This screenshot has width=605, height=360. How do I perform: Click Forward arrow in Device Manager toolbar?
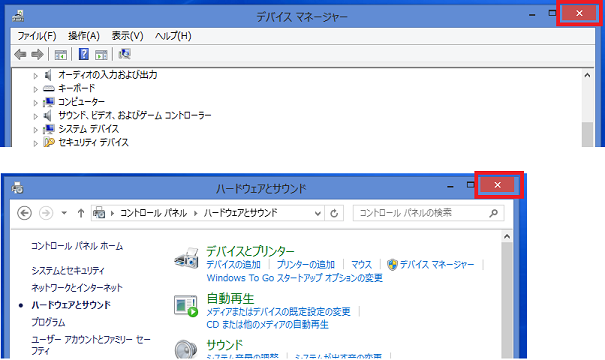(x=37, y=54)
